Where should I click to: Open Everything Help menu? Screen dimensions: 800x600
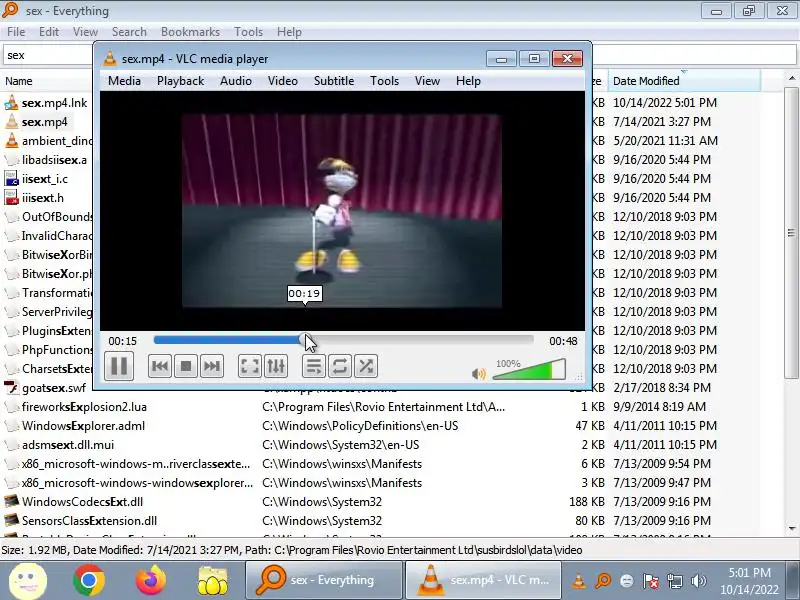pos(289,32)
